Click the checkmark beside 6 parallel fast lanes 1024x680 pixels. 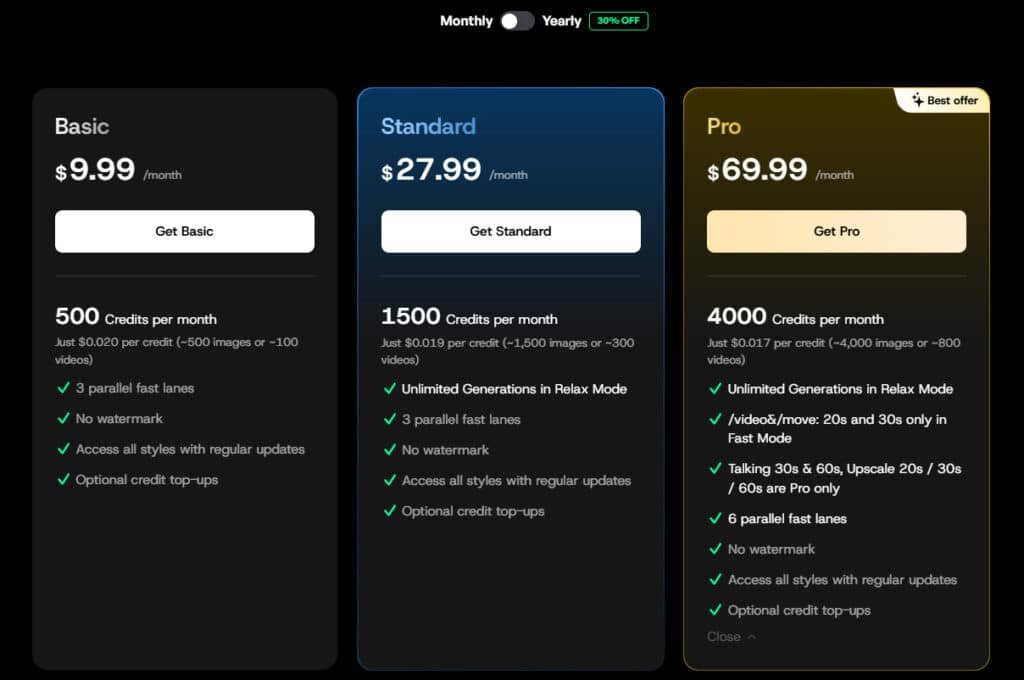pos(715,519)
